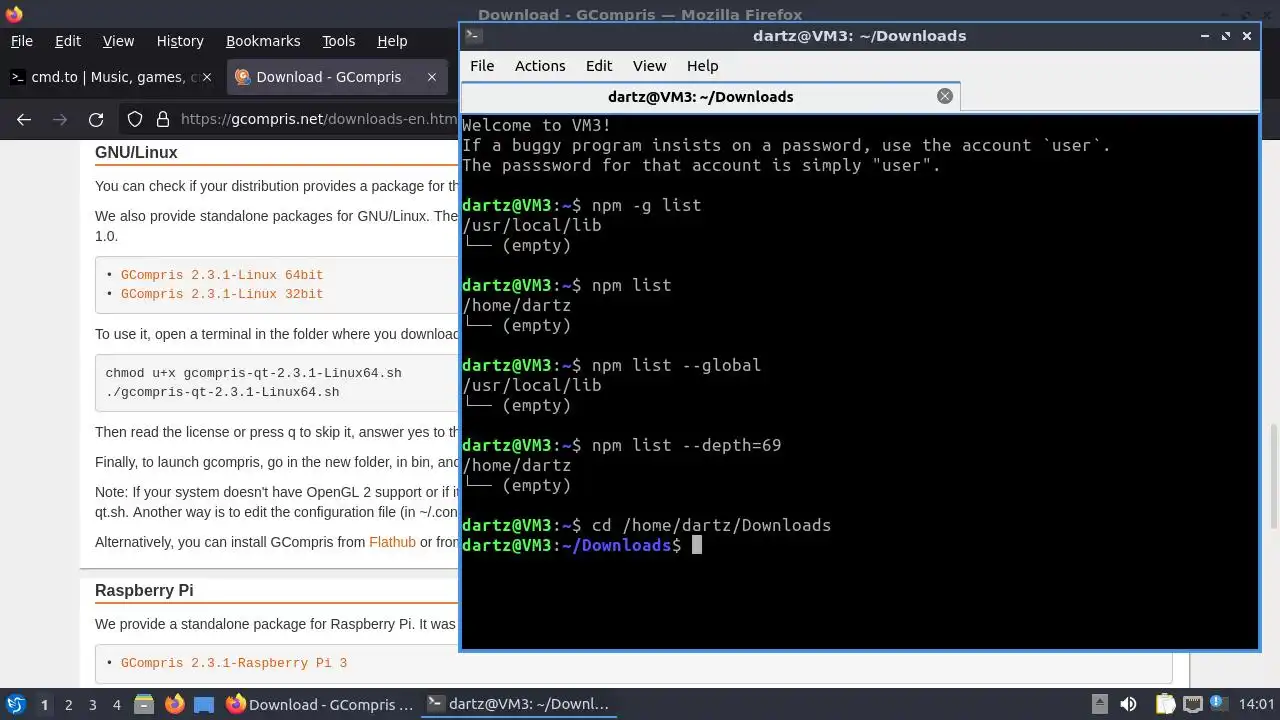This screenshot has height=720, width=1280.
Task: Open Firefox Bookmarks menu
Action: pyautogui.click(x=263, y=41)
